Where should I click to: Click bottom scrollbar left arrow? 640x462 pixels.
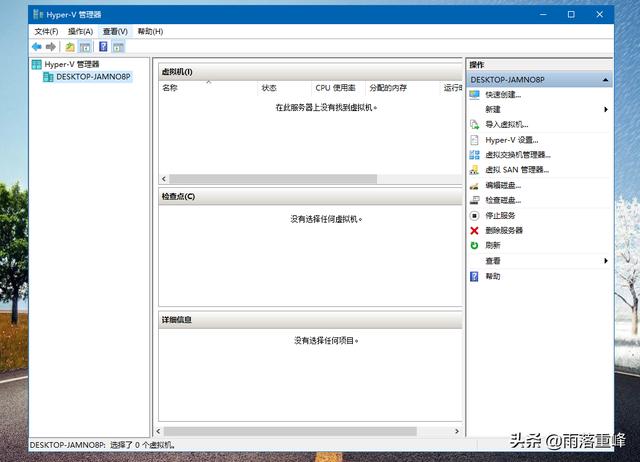[159, 431]
